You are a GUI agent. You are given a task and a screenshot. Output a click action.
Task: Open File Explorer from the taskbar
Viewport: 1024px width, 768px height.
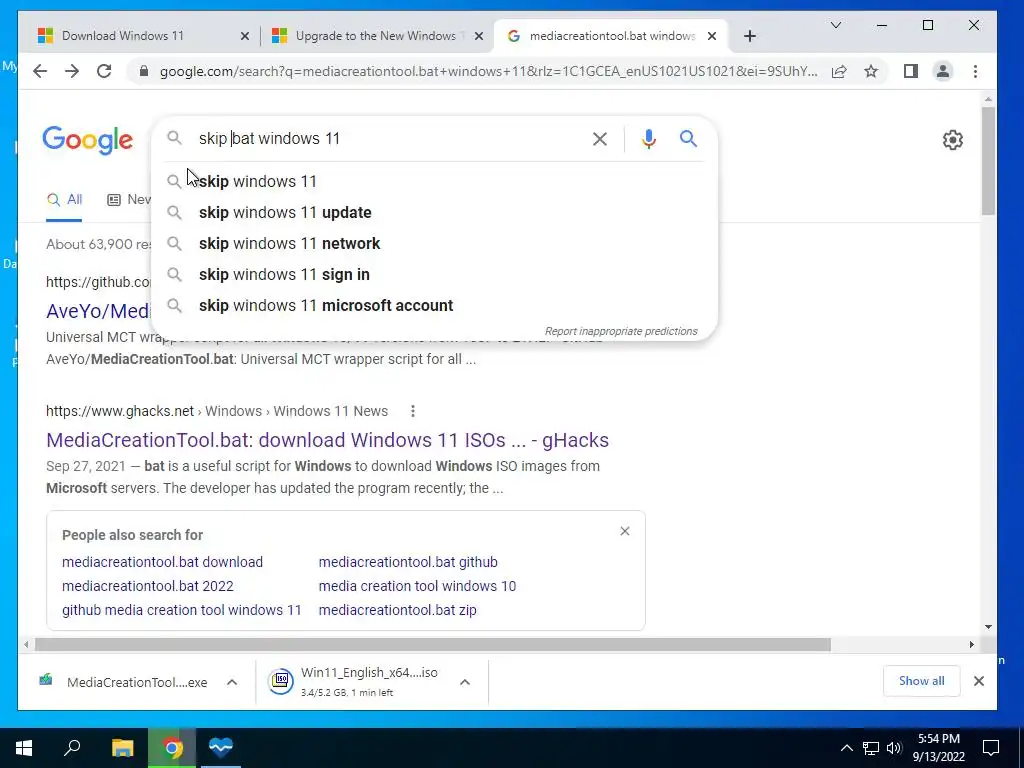click(x=122, y=747)
